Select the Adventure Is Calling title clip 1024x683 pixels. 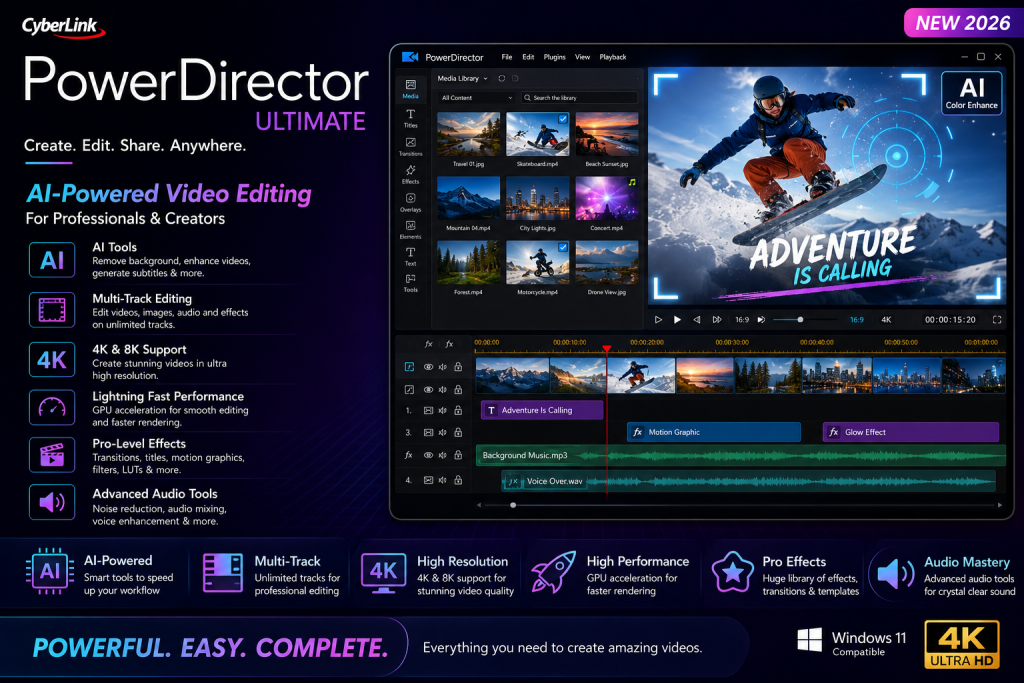click(542, 410)
